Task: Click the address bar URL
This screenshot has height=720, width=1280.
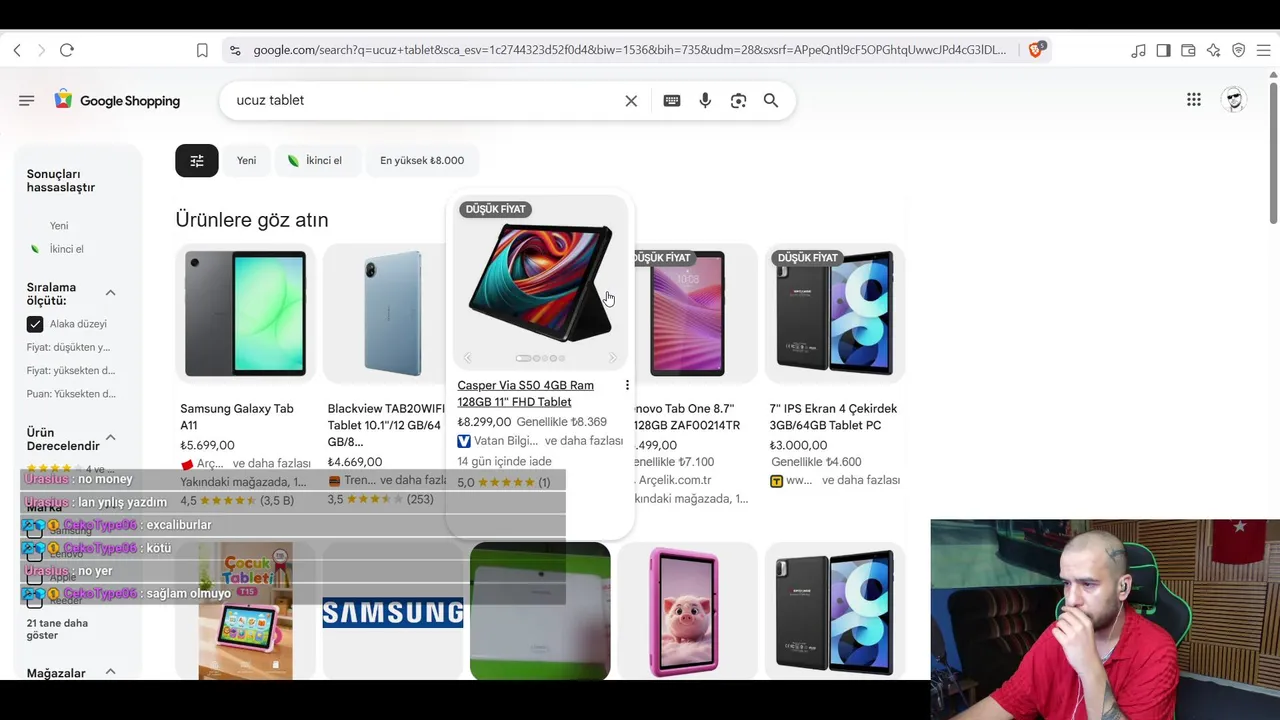Action: point(630,50)
